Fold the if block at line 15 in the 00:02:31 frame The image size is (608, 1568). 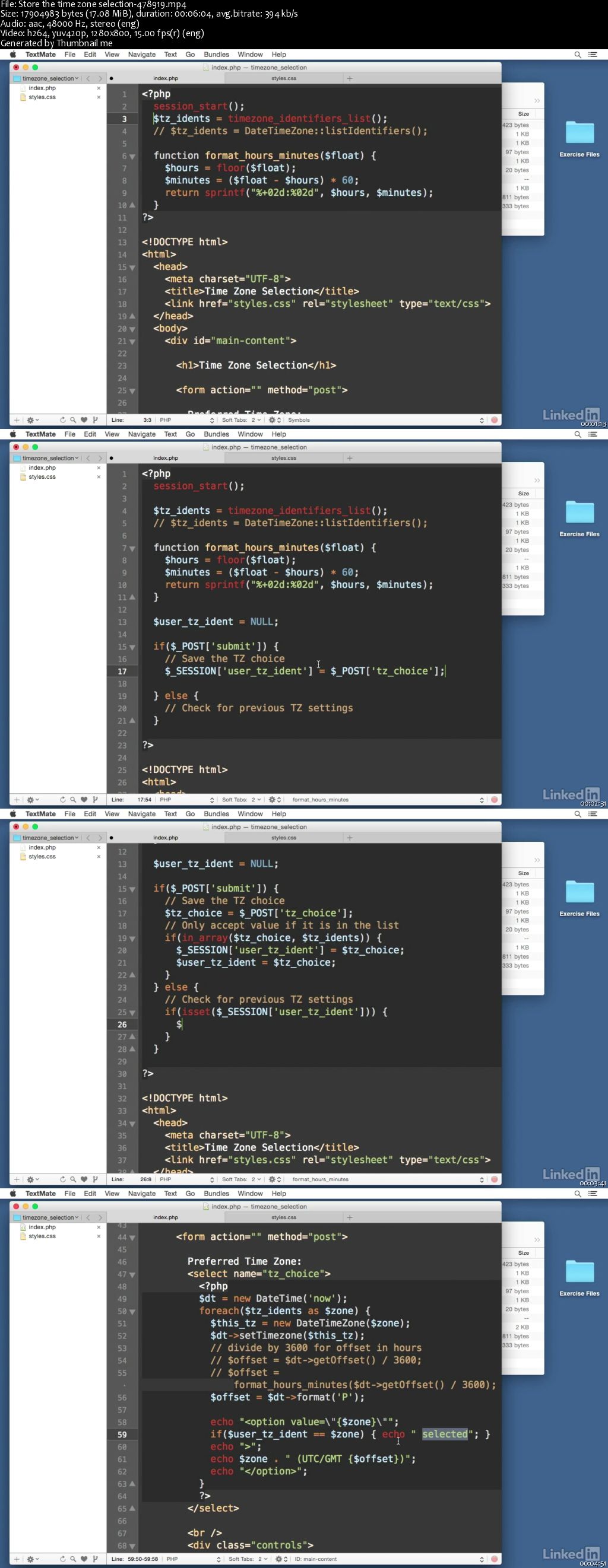(132, 647)
